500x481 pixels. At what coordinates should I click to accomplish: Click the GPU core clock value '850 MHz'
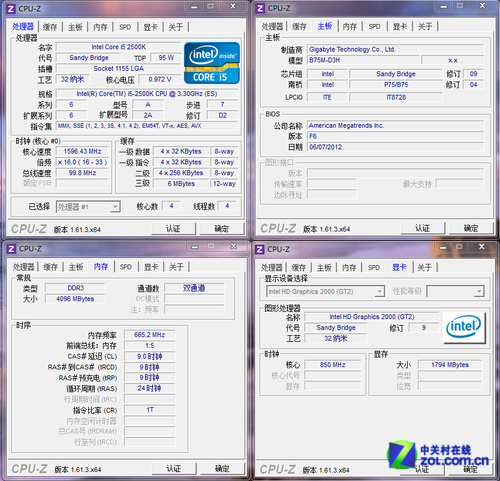pos(333,365)
